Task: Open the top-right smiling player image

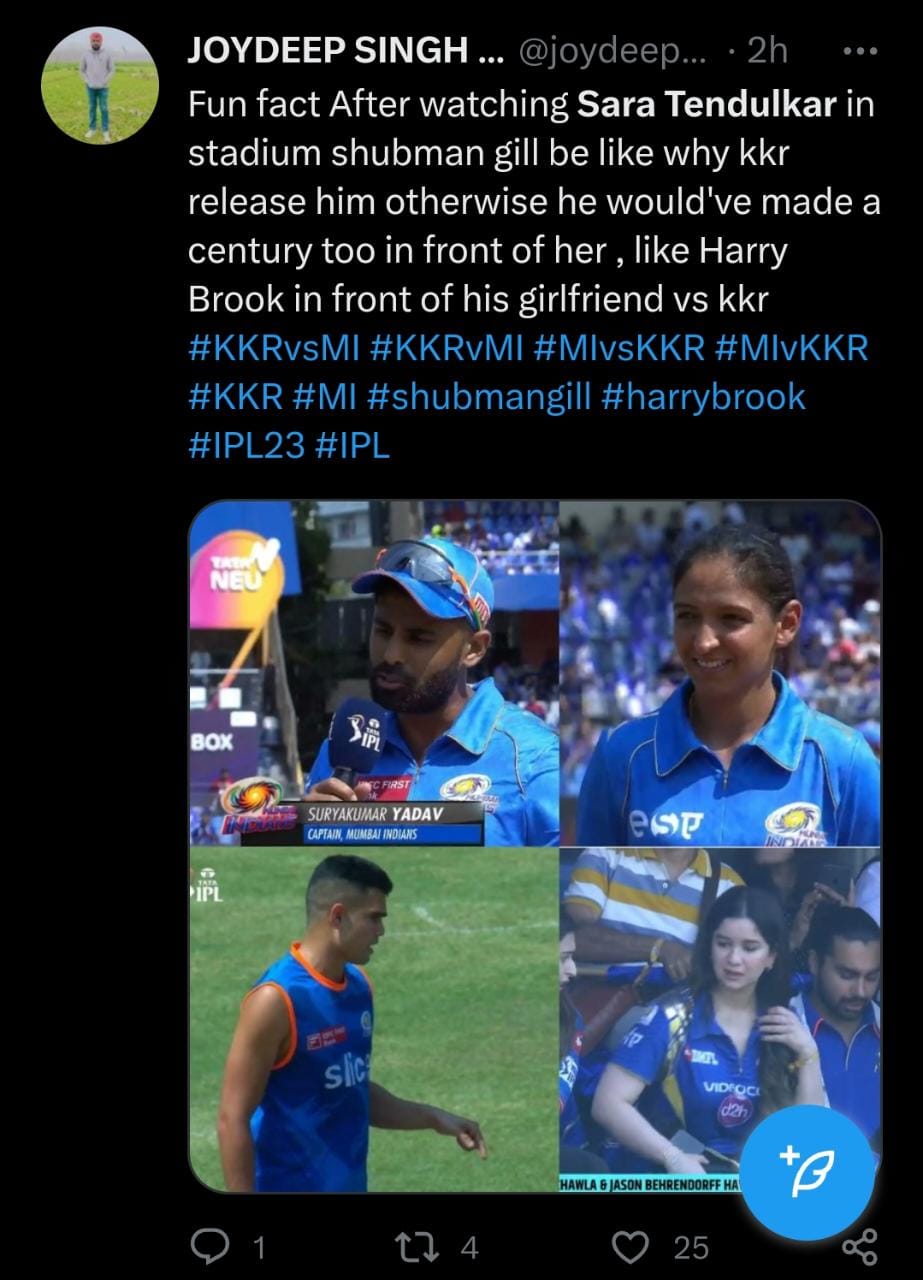Action: 720,673
